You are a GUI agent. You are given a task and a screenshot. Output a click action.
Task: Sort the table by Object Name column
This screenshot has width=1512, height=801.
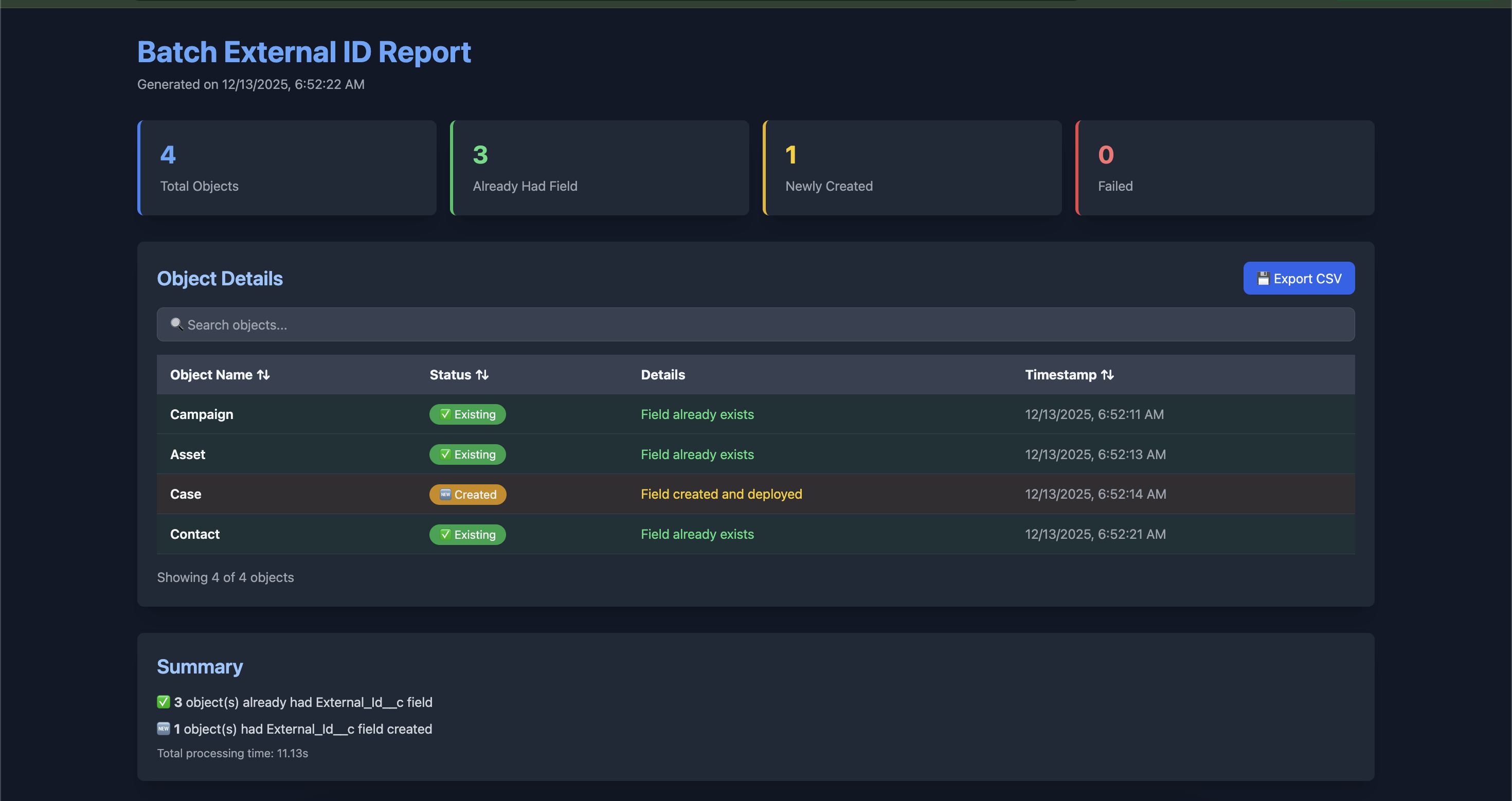click(220, 374)
